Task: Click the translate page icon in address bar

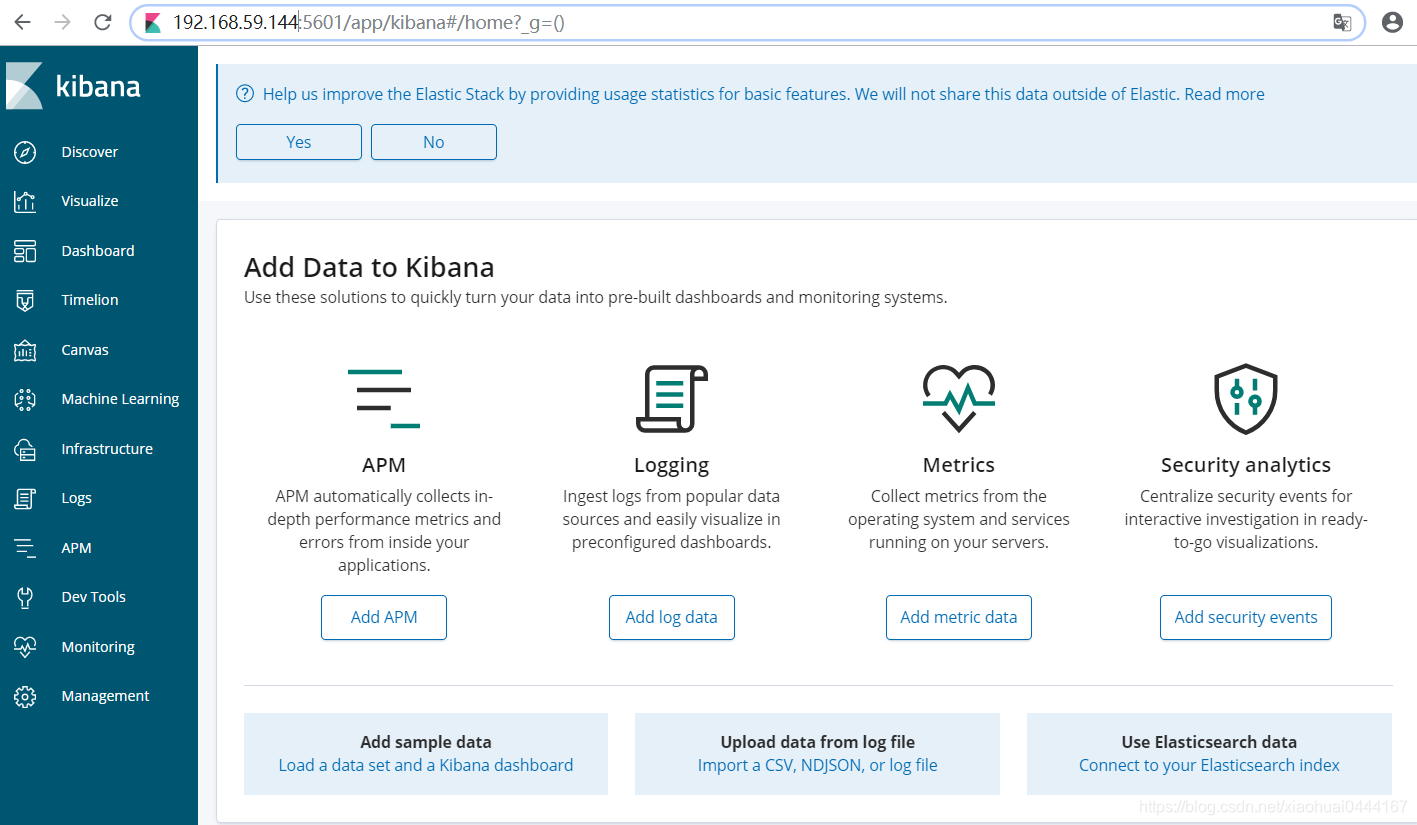Action: (1342, 22)
